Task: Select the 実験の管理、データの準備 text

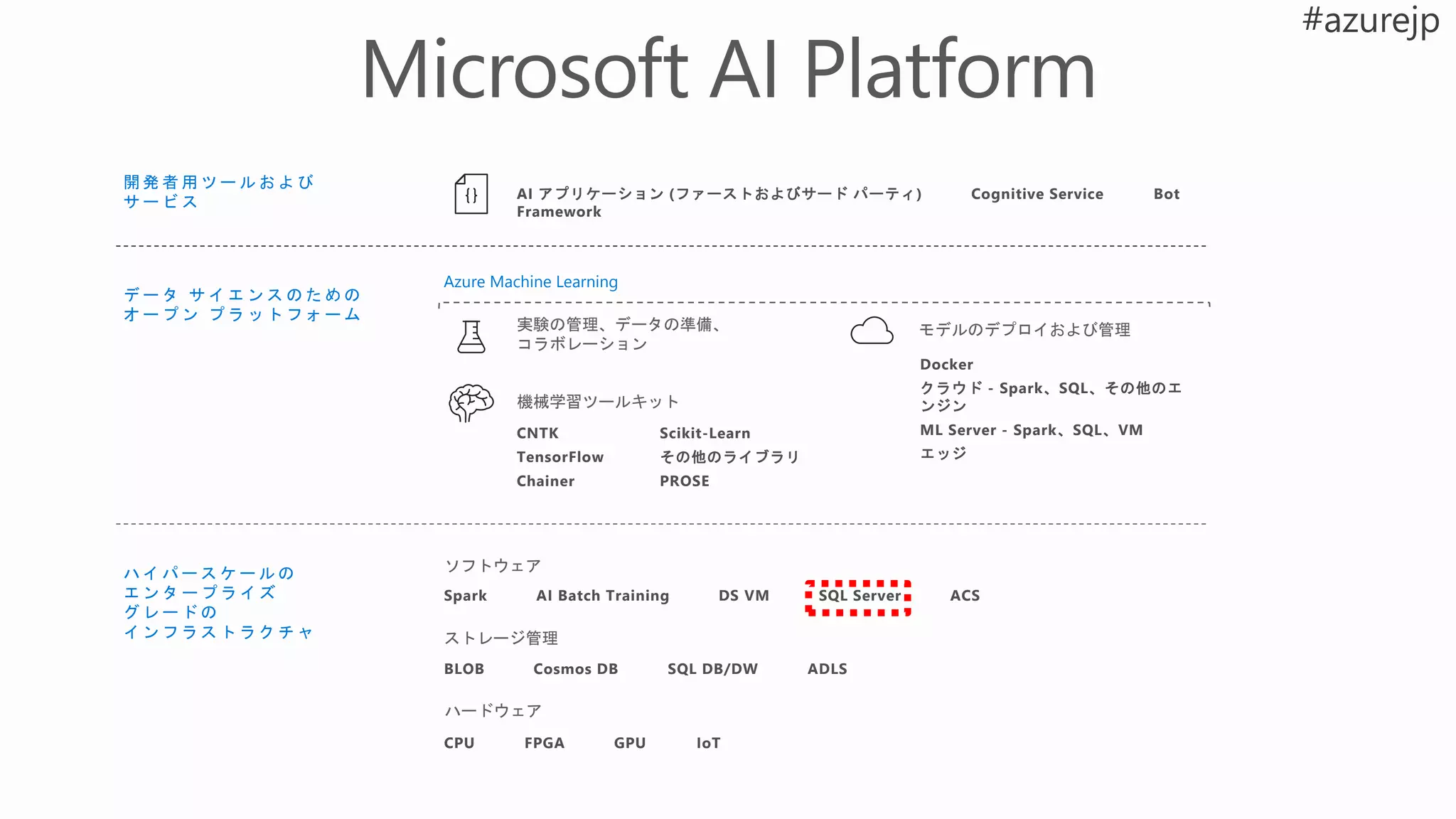Action: point(620,334)
